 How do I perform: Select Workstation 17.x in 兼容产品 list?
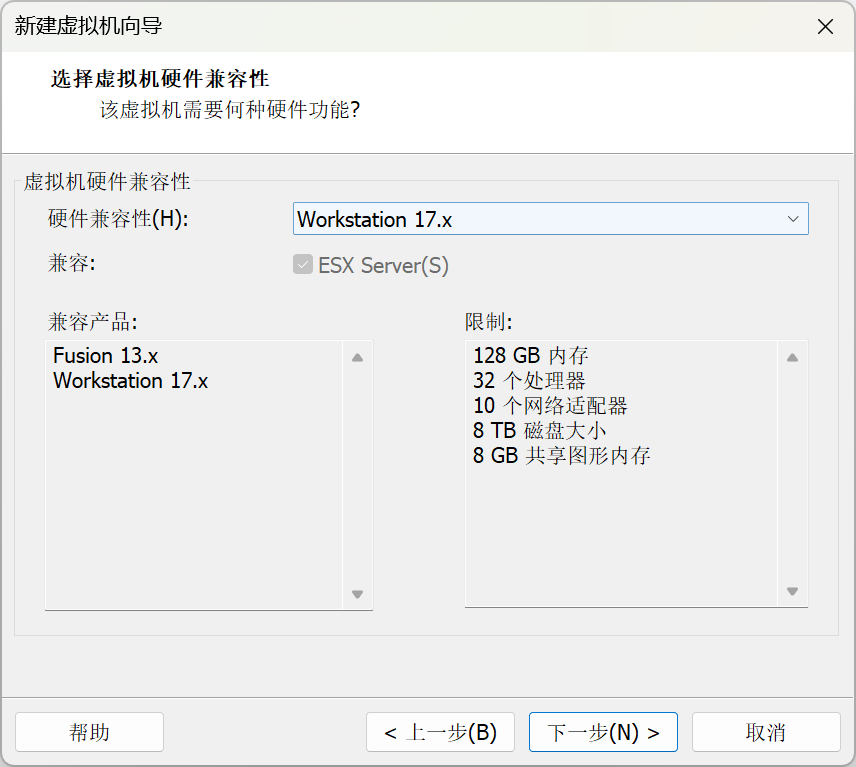(x=130, y=381)
